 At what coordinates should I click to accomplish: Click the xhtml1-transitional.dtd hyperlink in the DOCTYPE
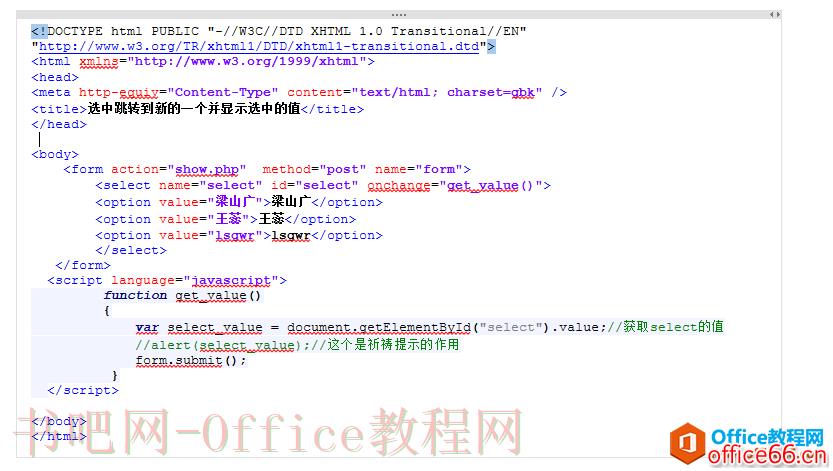[x=259, y=46]
